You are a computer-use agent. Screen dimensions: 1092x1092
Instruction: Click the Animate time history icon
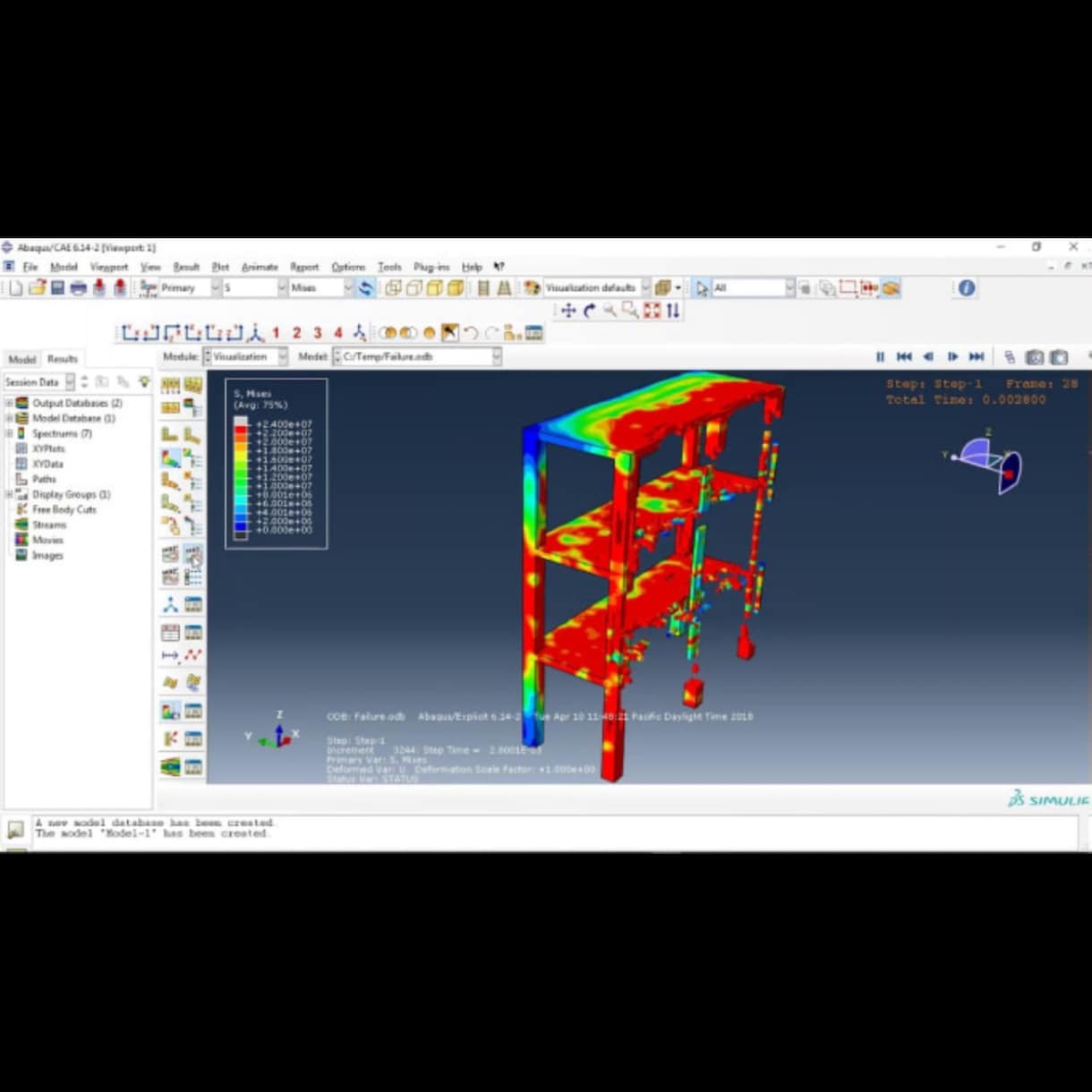pos(192,554)
